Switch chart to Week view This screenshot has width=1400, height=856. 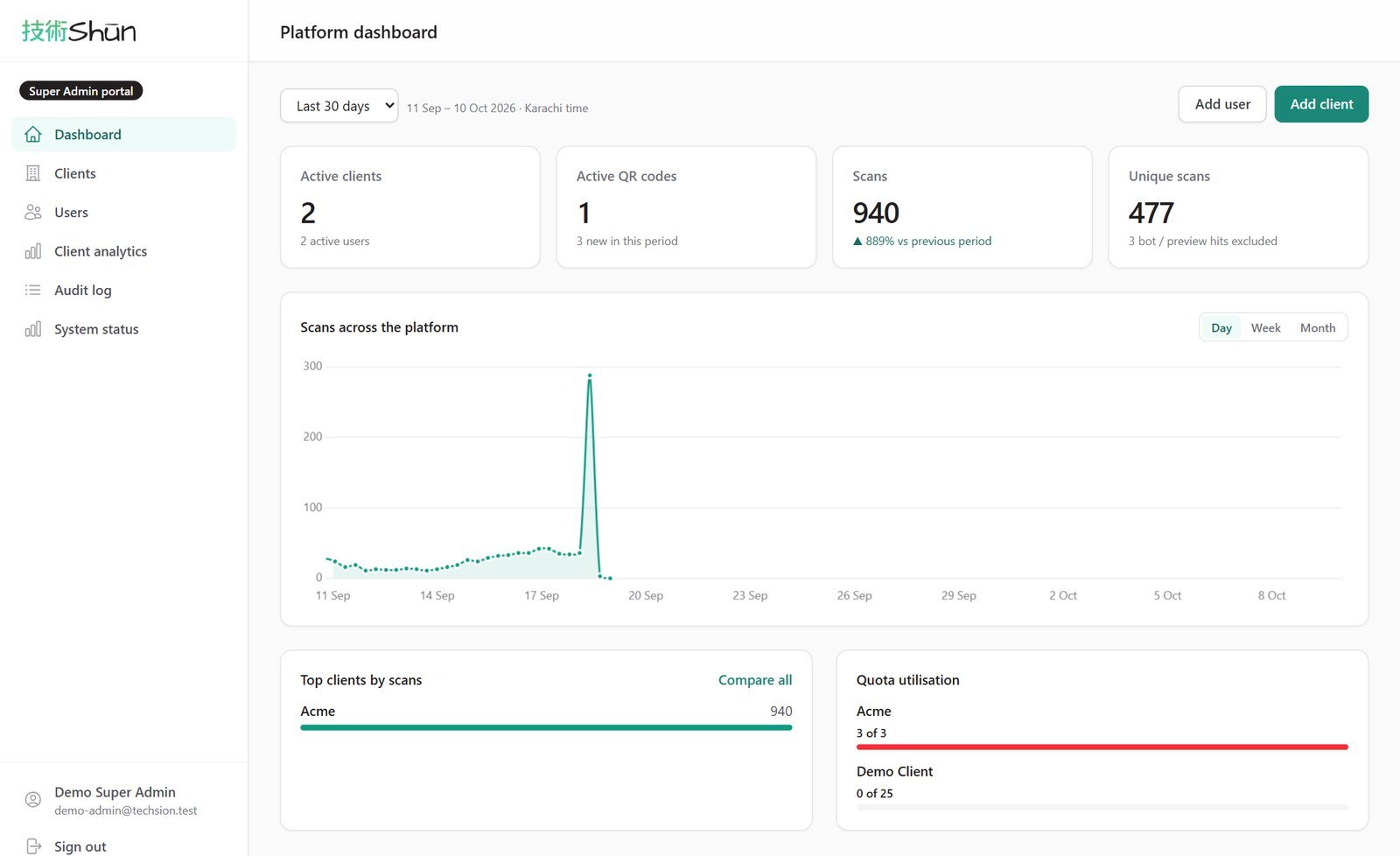pyautogui.click(x=1265, y=327)
